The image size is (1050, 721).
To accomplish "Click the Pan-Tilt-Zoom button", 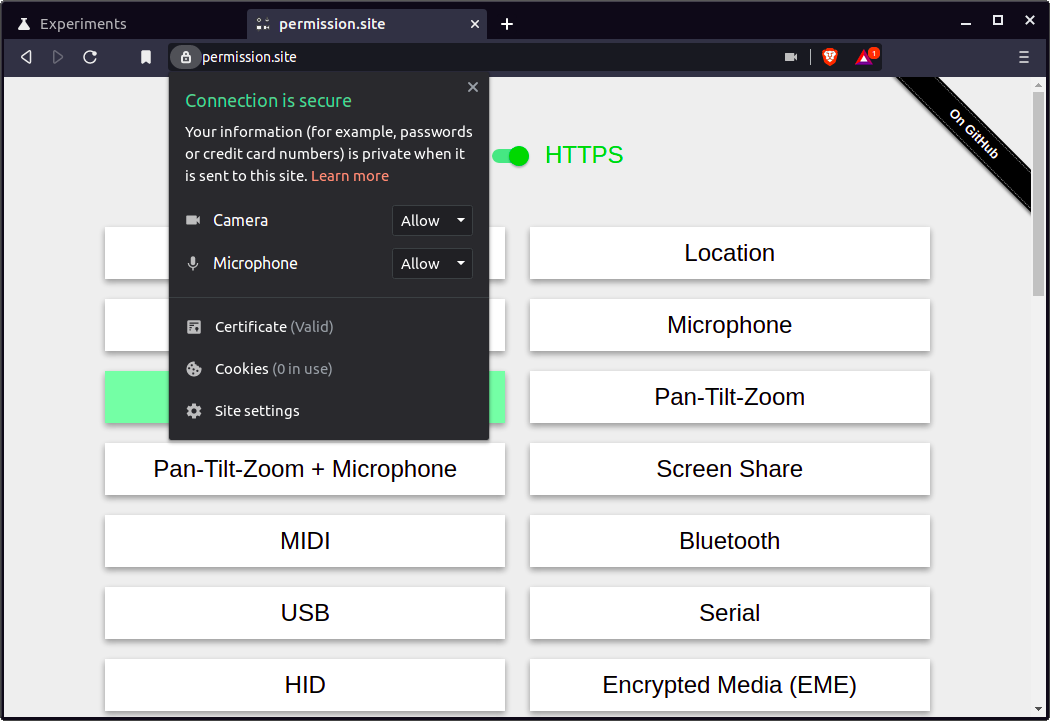I will pyautogui.click(x=729, y=397).
